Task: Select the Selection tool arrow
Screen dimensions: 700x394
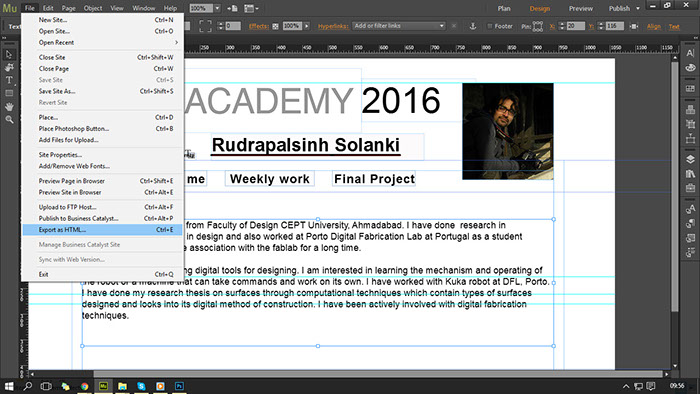Action: click(x=9, y=55)
